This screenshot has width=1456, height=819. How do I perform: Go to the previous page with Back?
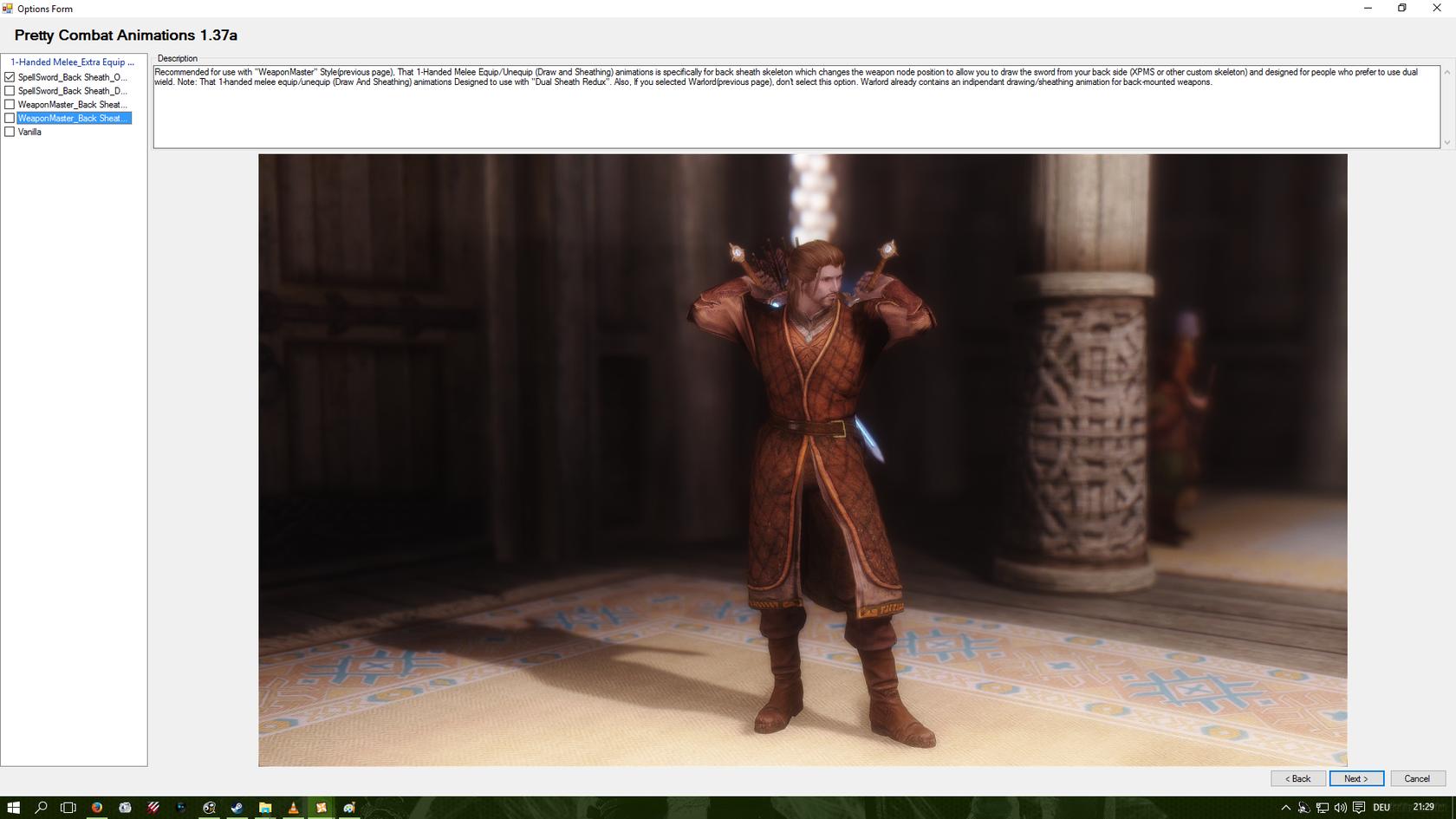pyautogui.click(x=1297, y=778)
